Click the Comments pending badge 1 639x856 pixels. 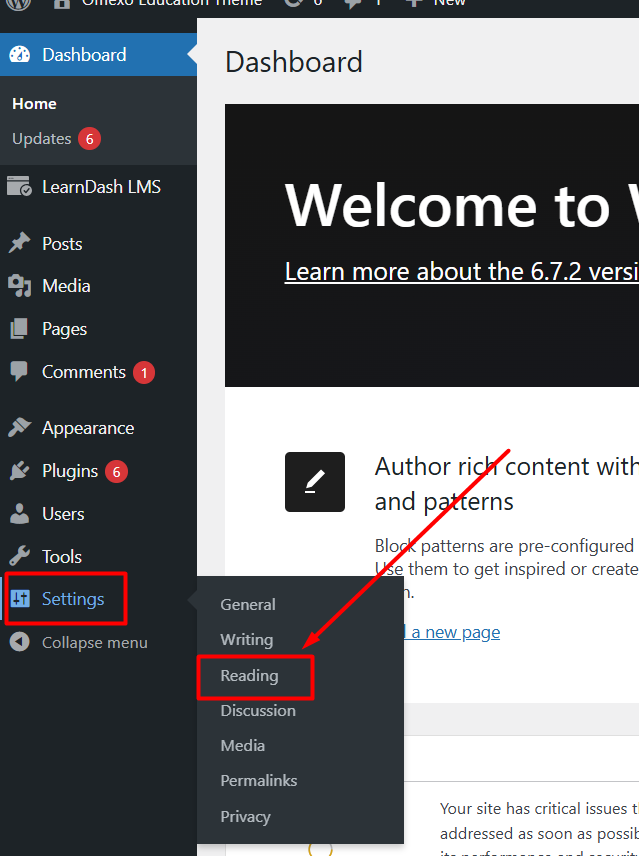(x=144, y=372)
